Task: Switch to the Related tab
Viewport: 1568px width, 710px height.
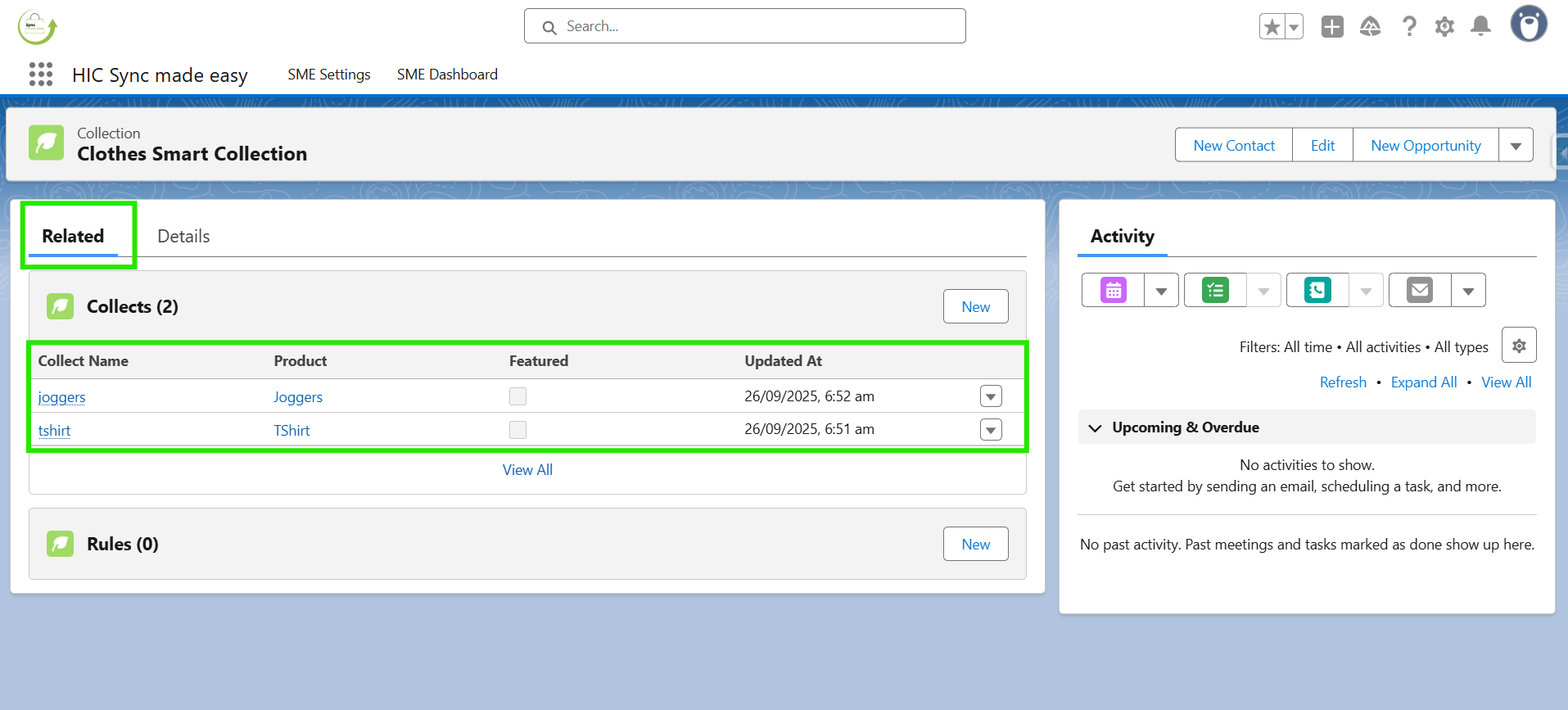Action: (x=73, y=236)
